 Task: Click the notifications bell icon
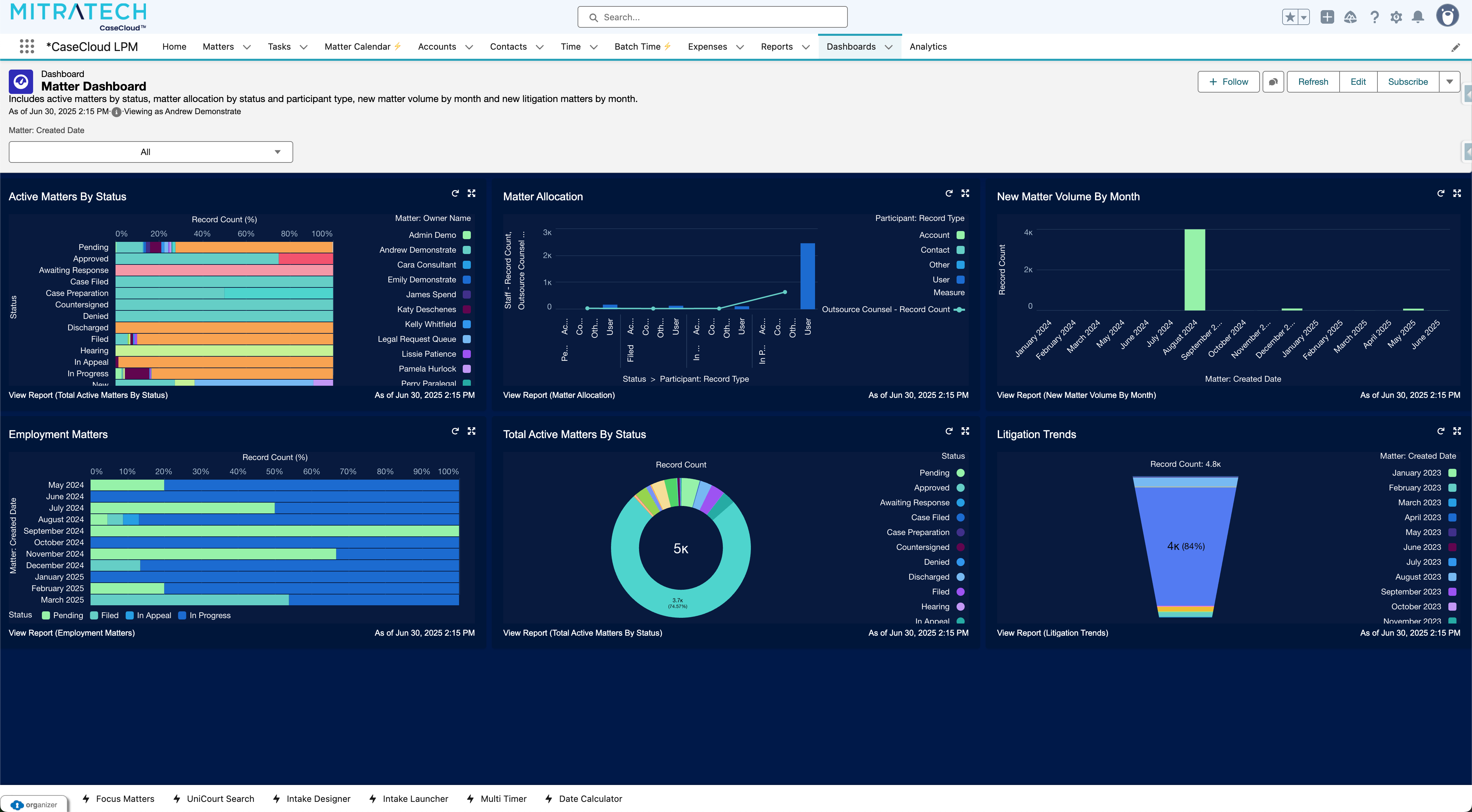pos(1418,17)
